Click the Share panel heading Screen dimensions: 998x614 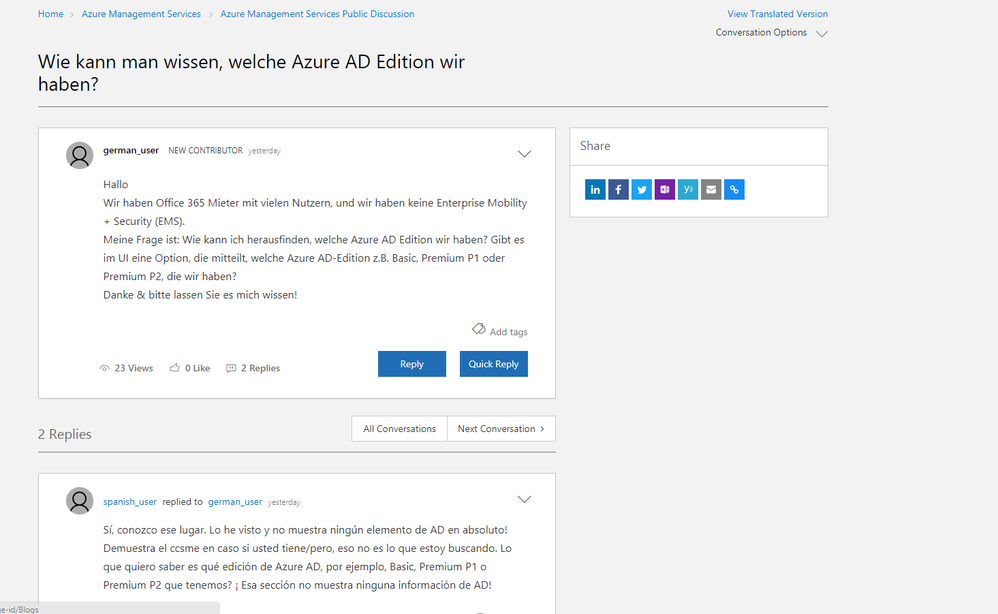[595, 146]
